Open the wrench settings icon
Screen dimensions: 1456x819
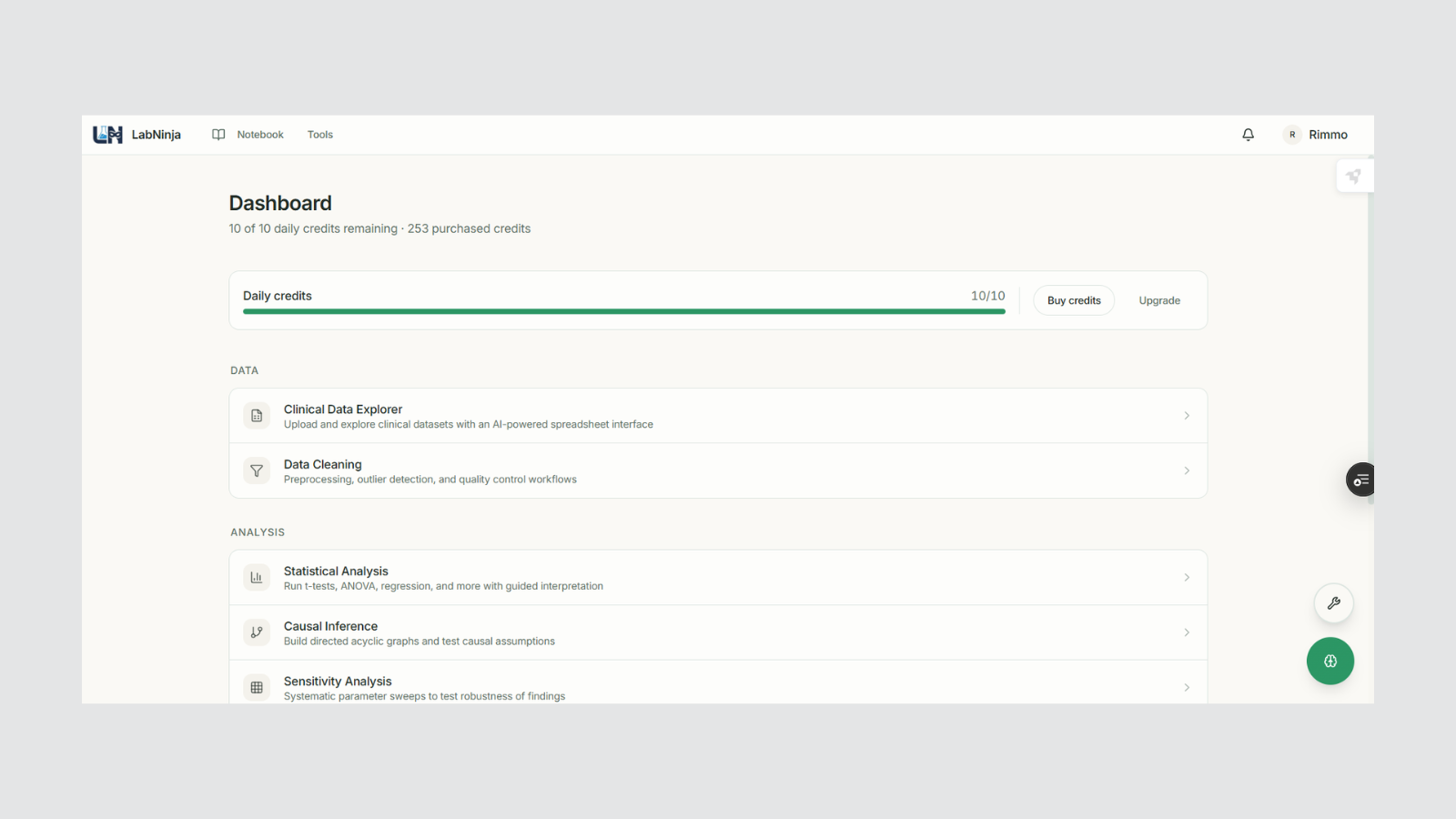click(x=1333, y=602)
